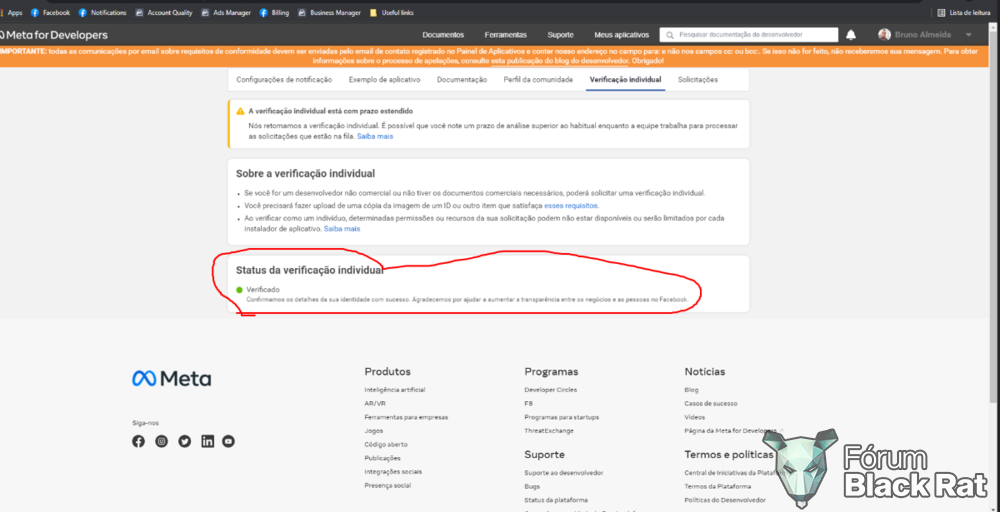Expand the account dropdown arrow
This screenshot has width=1000, height=512.
click(969, 35)
